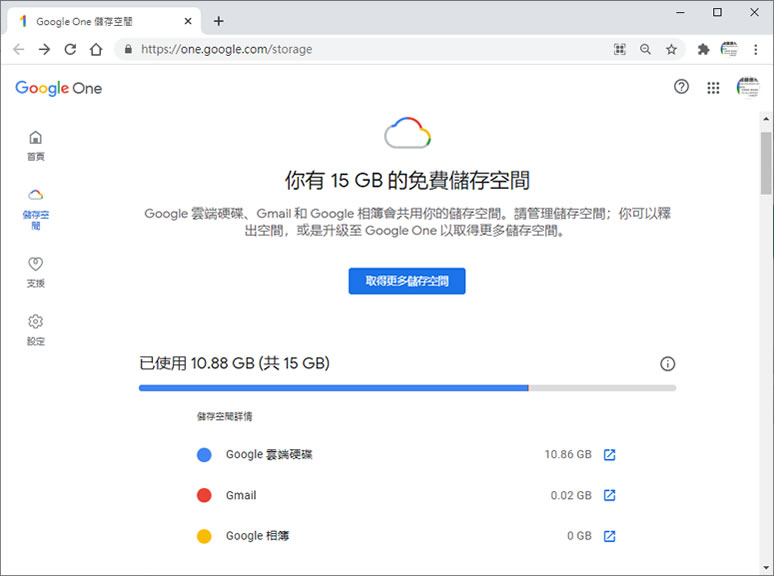Click the 你有 15 GB 的免費儲存空間 heading
The width and height of the screenshot is (775, 577).
(x=407, y=180)
